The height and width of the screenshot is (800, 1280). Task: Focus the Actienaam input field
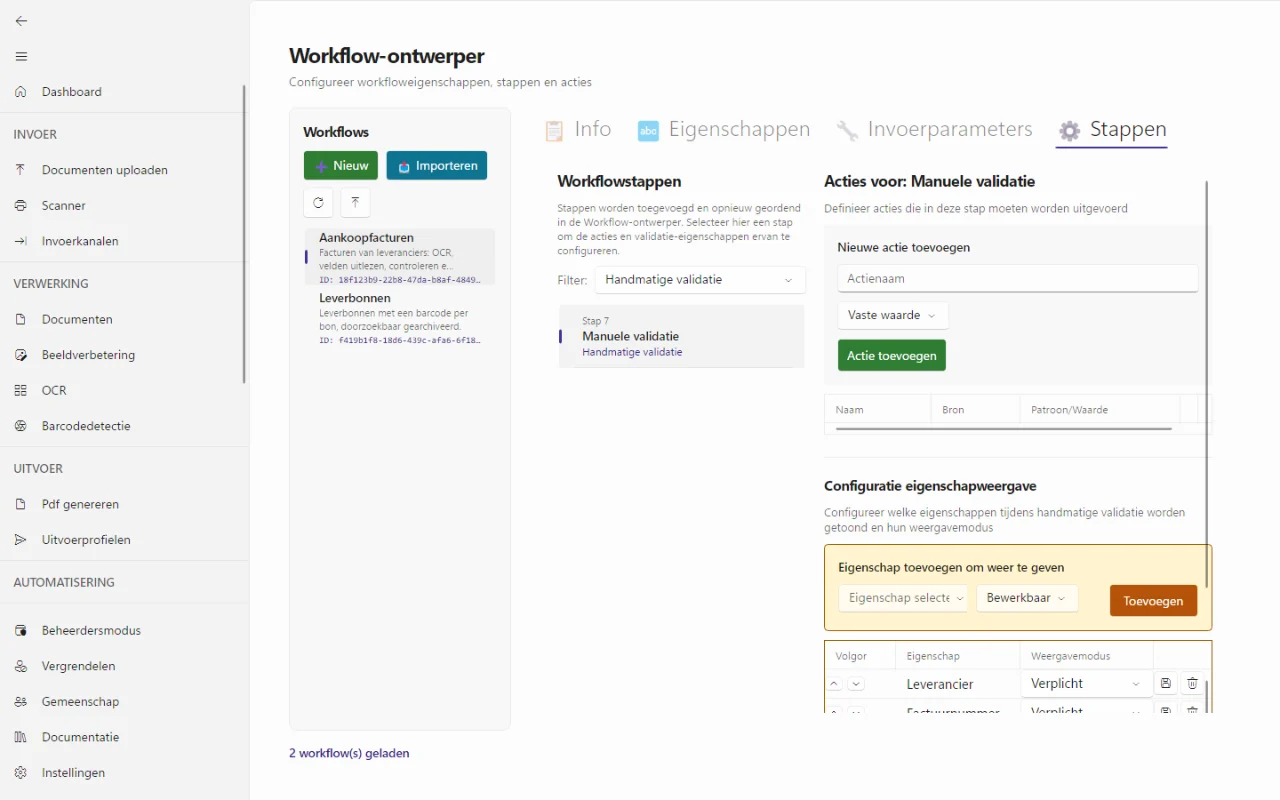point(1018,279)
